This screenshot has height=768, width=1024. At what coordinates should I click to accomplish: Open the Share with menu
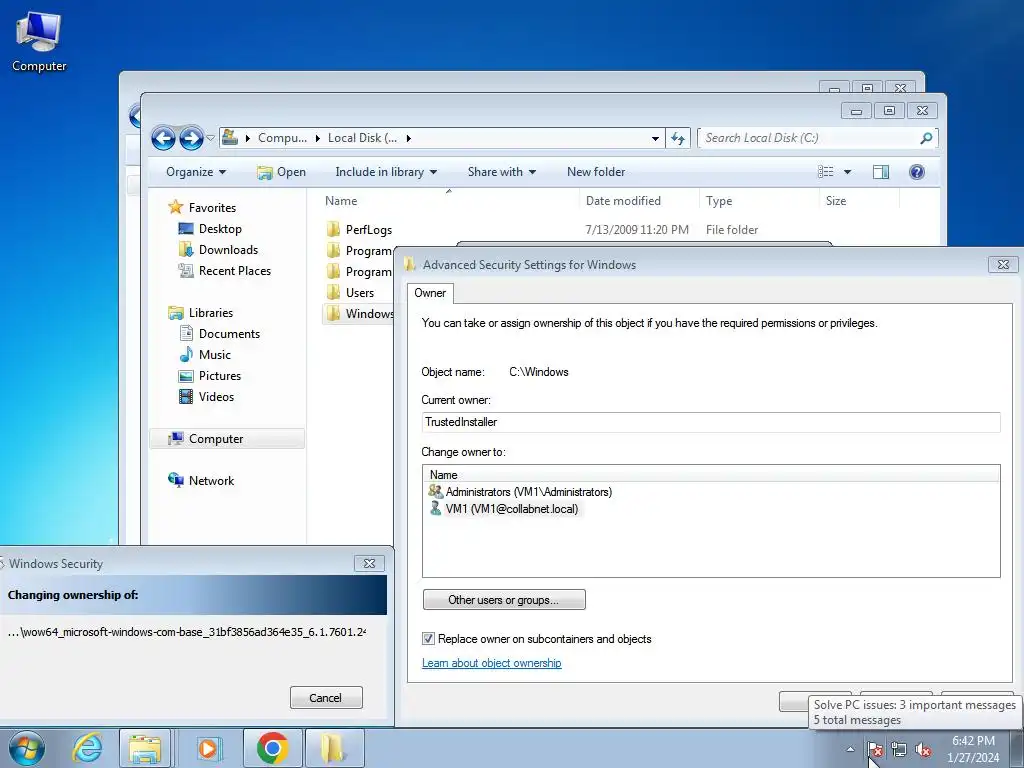[x=502, y=172]
